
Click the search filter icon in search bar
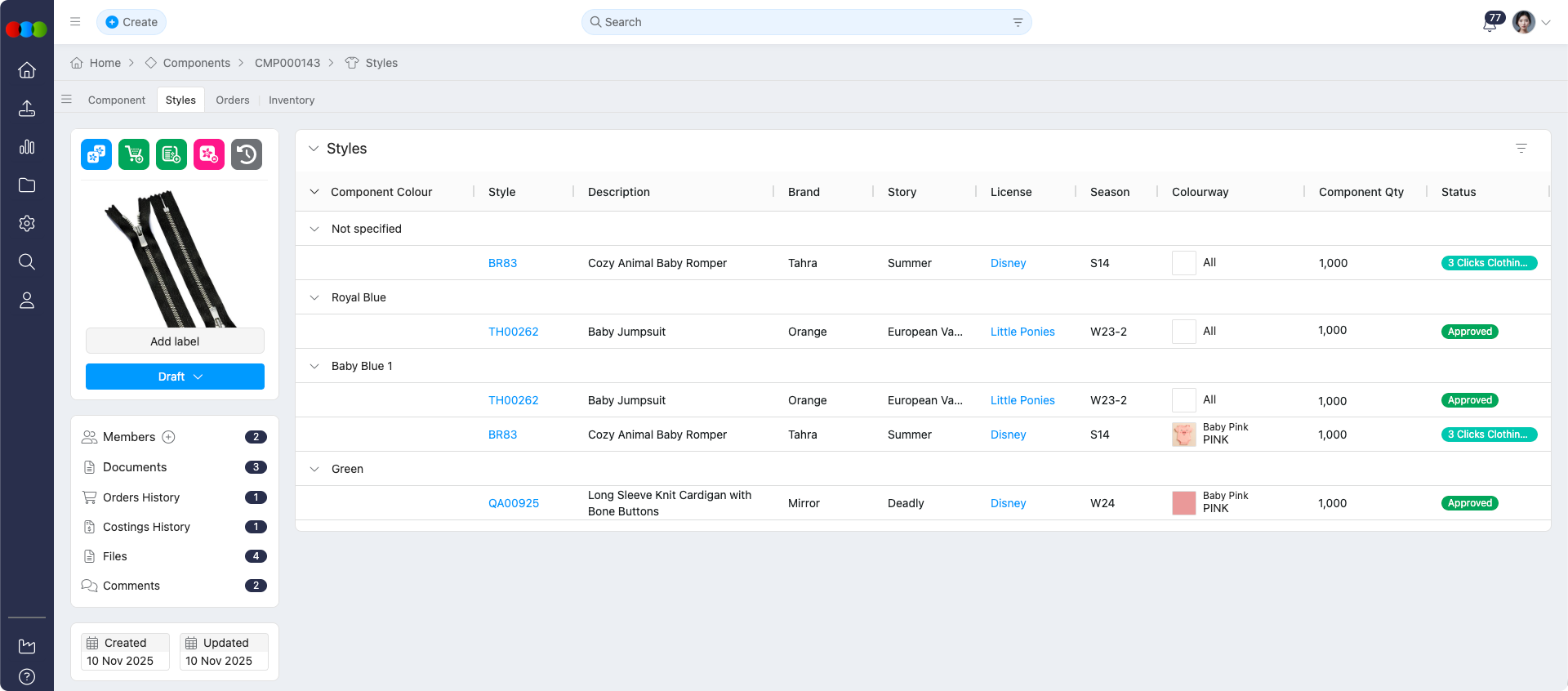pyautogui.click(x=1018, y=22)
